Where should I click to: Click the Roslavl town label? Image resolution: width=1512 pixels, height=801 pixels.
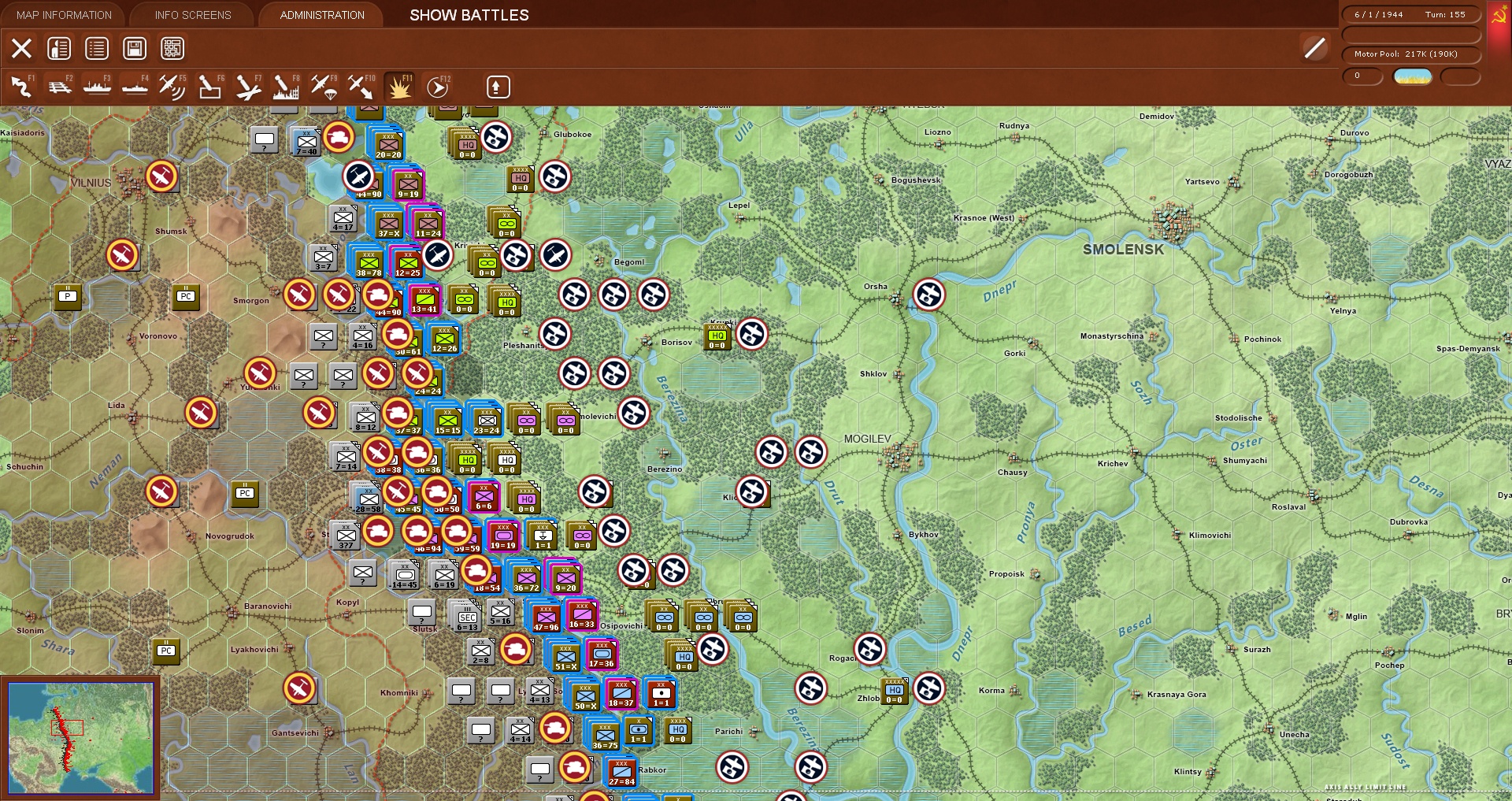pos(1288,507)
